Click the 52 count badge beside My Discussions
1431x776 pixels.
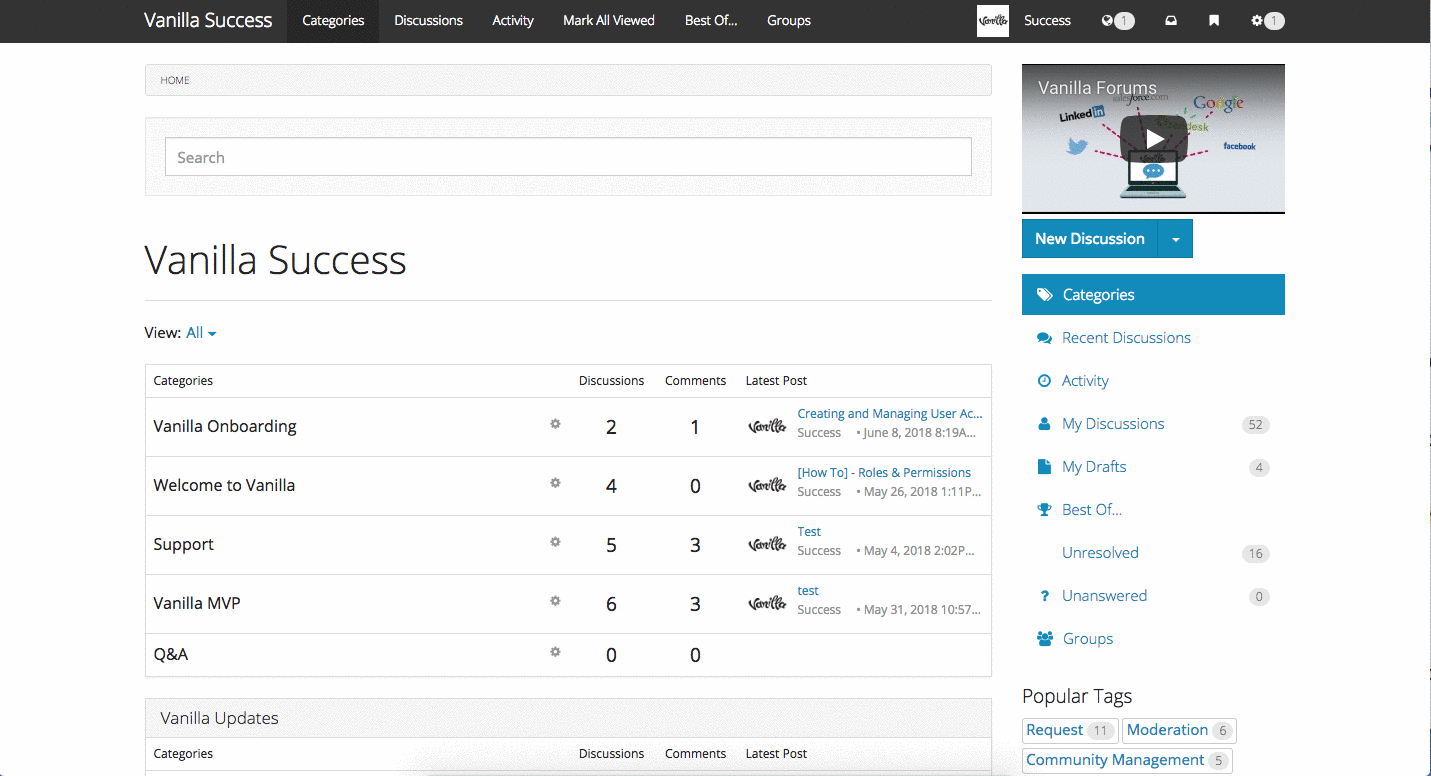pos(1256,425)
